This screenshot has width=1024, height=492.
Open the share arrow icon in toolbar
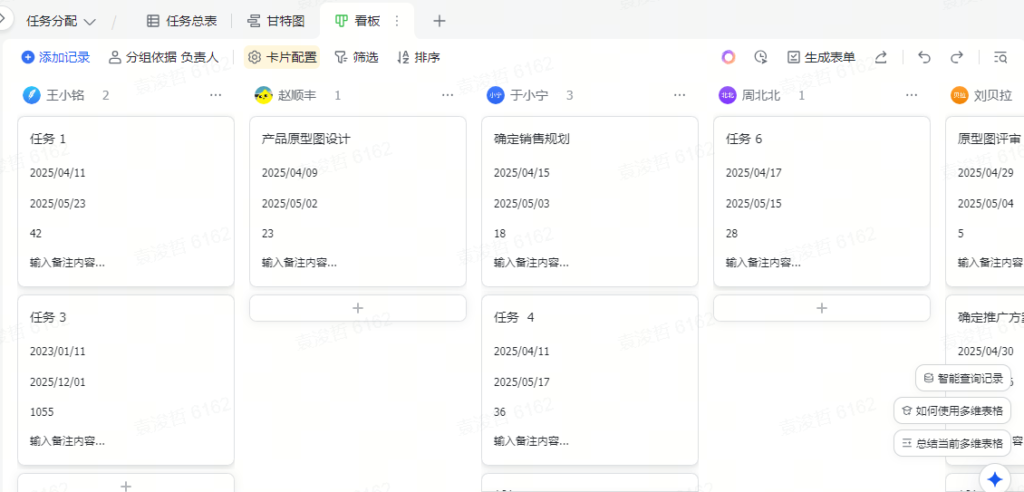point(881,58)
